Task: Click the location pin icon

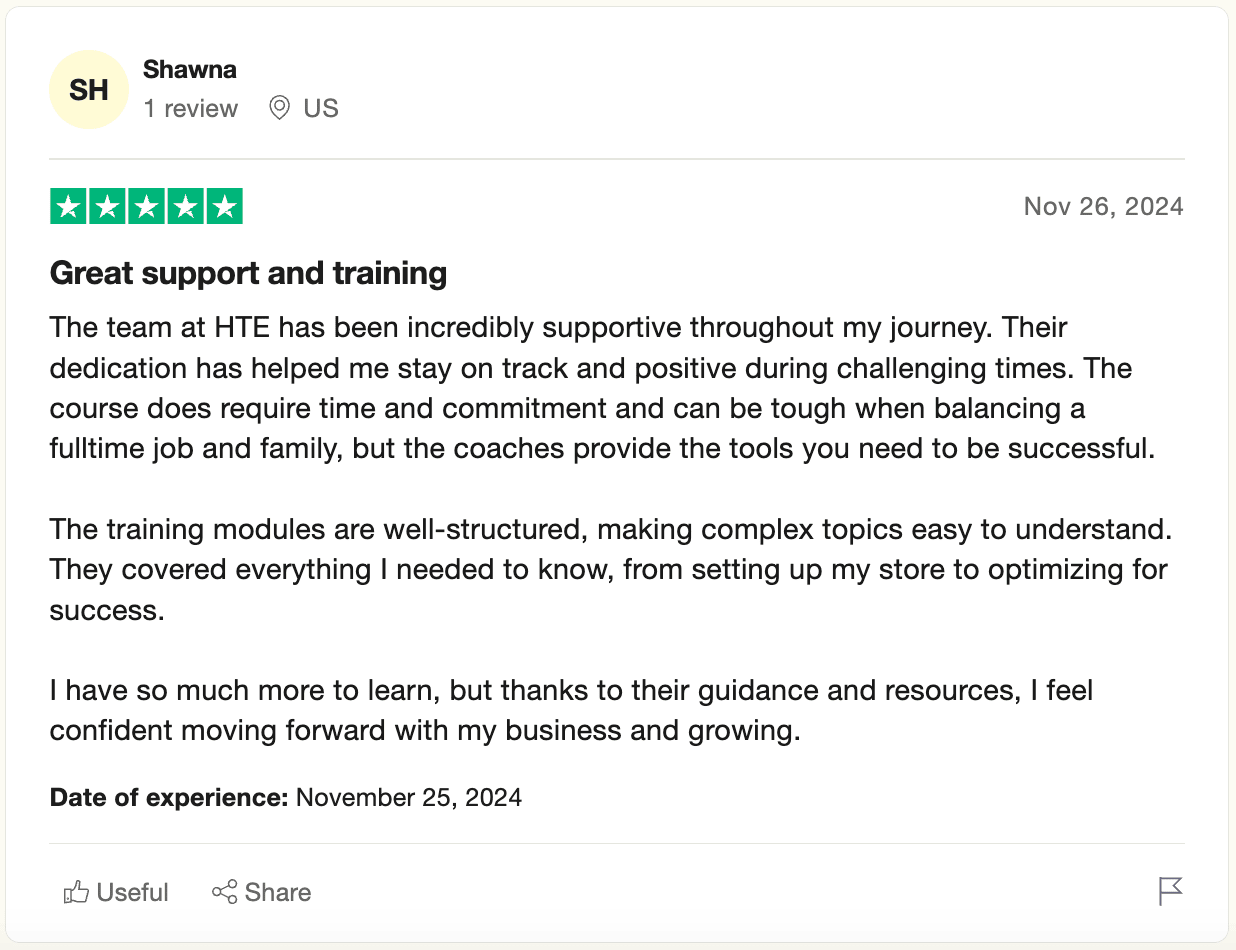Action: point(280,108)
